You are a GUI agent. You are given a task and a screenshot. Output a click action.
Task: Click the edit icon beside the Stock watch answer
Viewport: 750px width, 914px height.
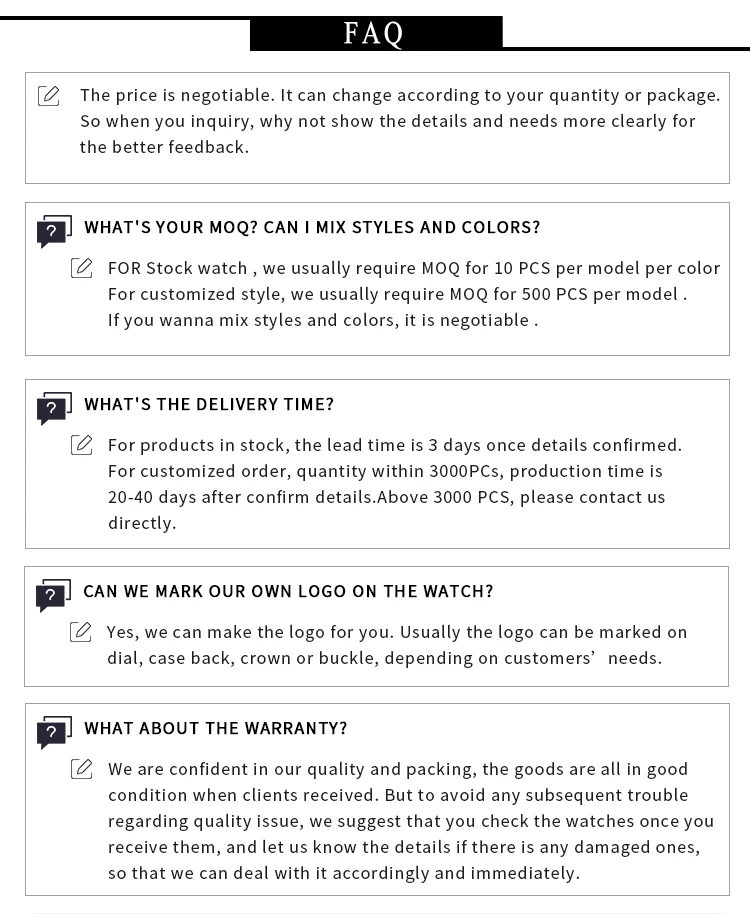click(82, 268)
